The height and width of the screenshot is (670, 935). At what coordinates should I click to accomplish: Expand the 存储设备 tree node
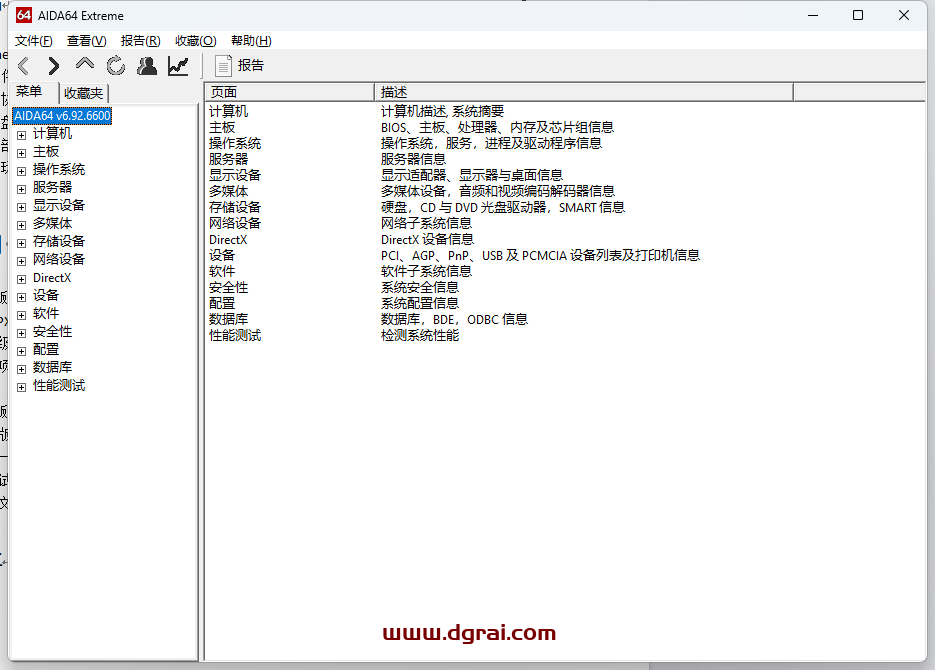tap(21, 243)
